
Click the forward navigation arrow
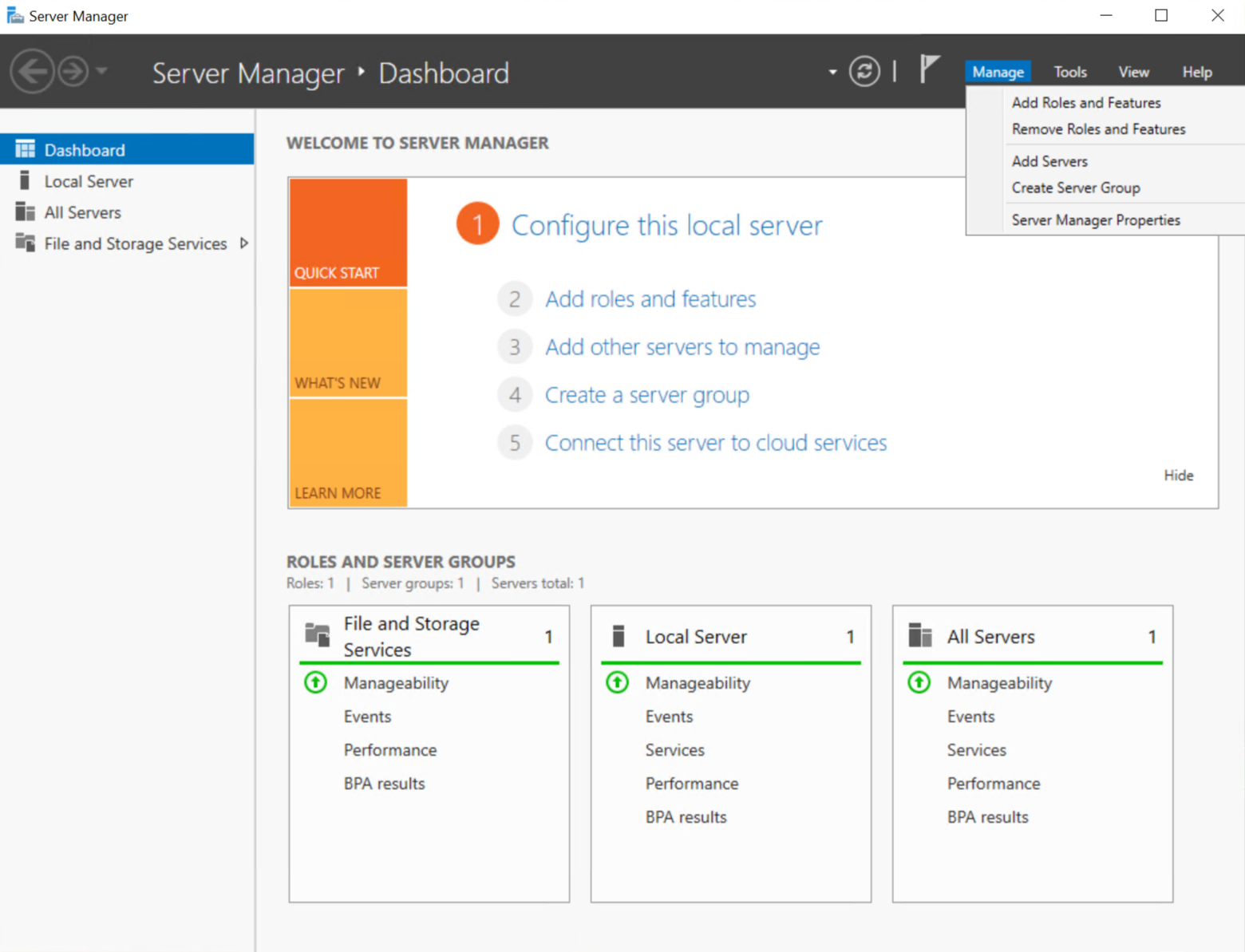pyautogui.click(x=73, y=72)
